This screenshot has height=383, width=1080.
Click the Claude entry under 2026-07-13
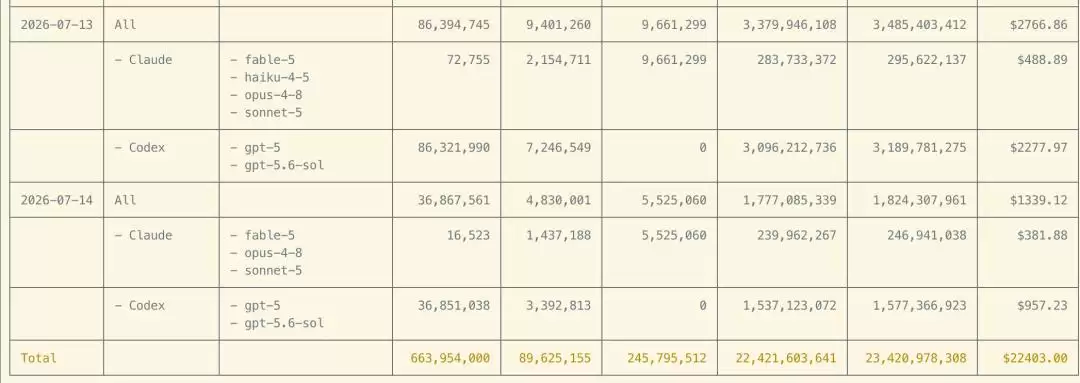(x=143, y=60)
